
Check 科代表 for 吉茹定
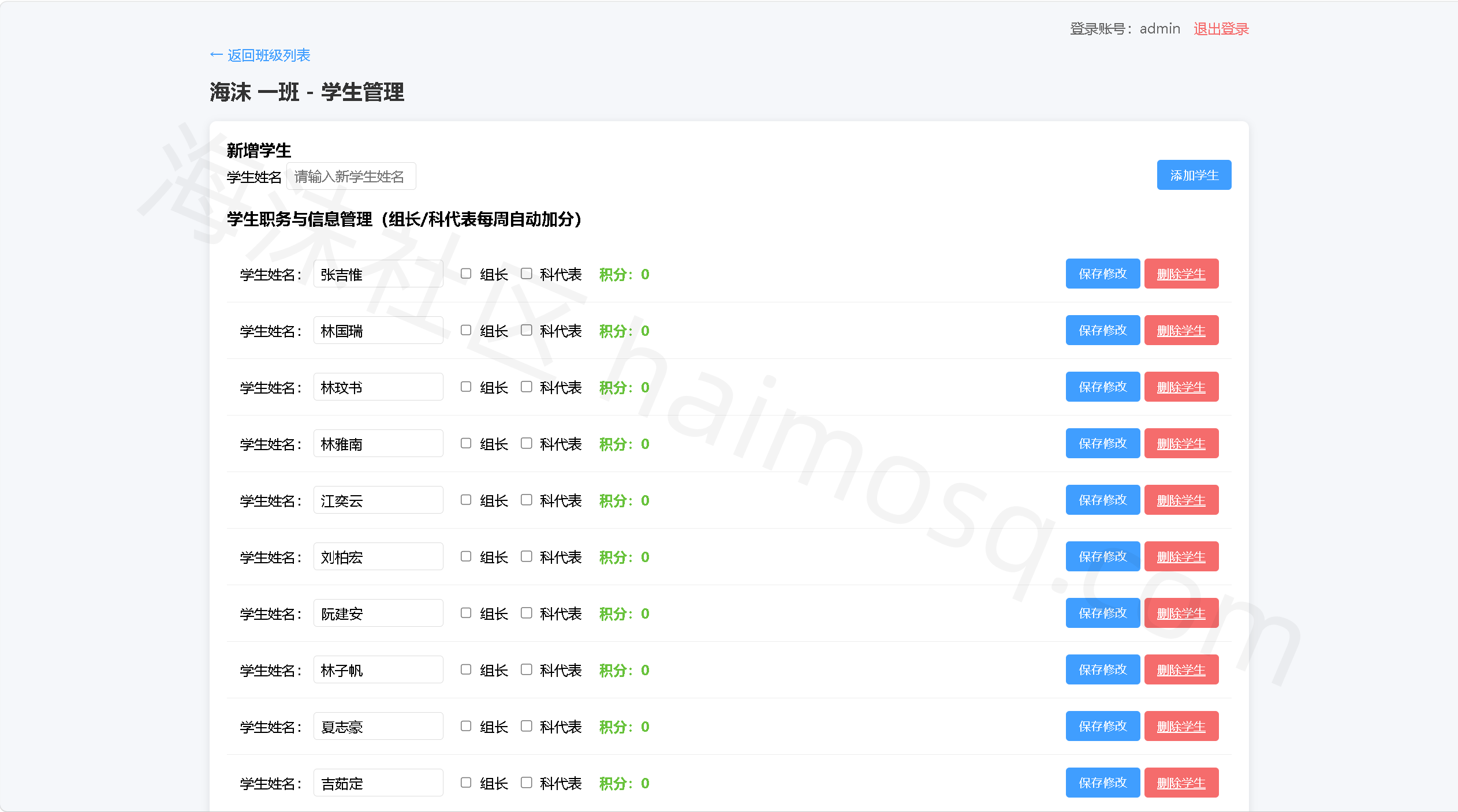point(526,783)
